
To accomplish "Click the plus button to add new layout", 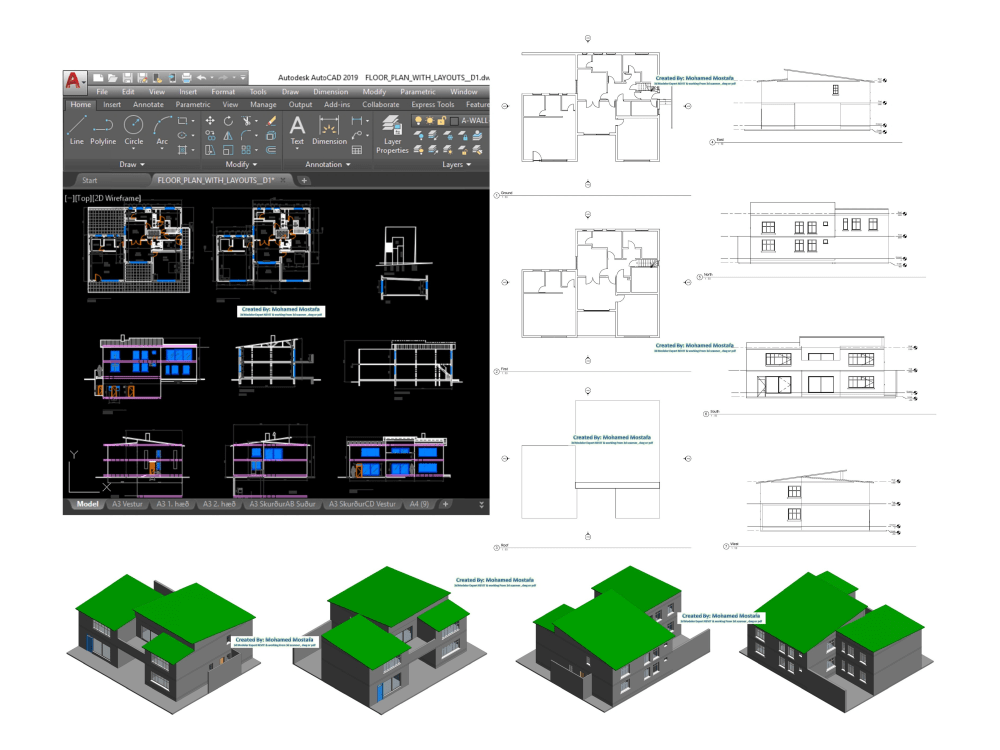I will click(x=445, y=504).
